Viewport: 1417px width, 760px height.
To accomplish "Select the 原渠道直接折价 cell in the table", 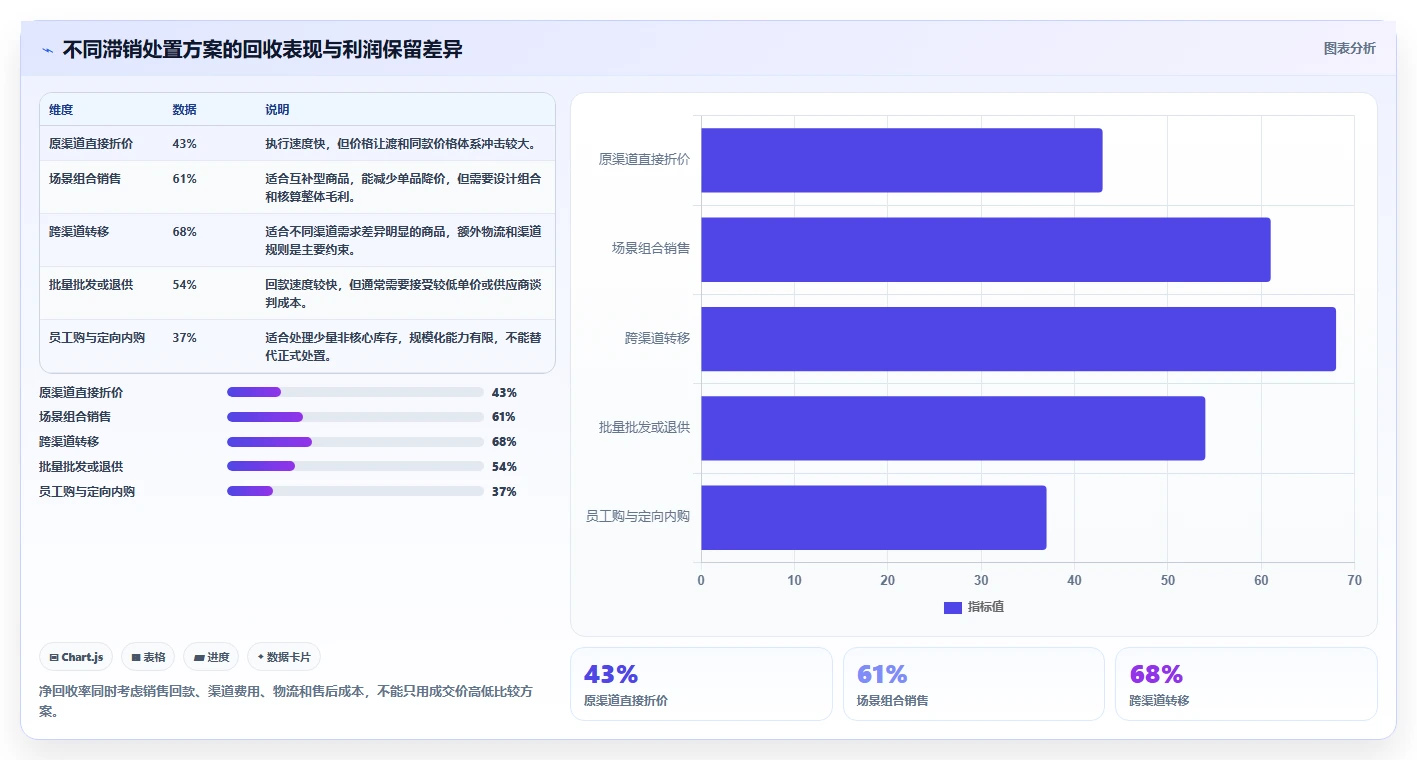I will pos(91,144).
